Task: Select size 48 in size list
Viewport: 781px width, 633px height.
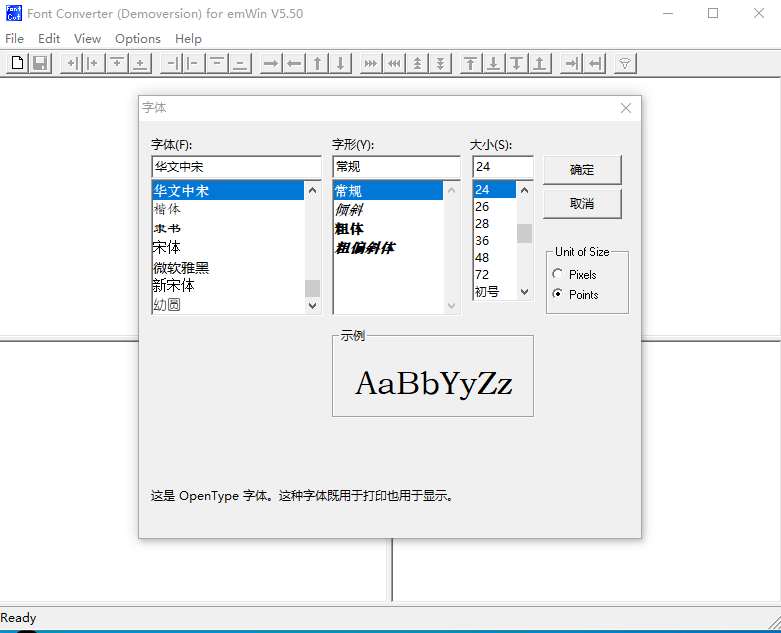Action: tap(495, 257)
